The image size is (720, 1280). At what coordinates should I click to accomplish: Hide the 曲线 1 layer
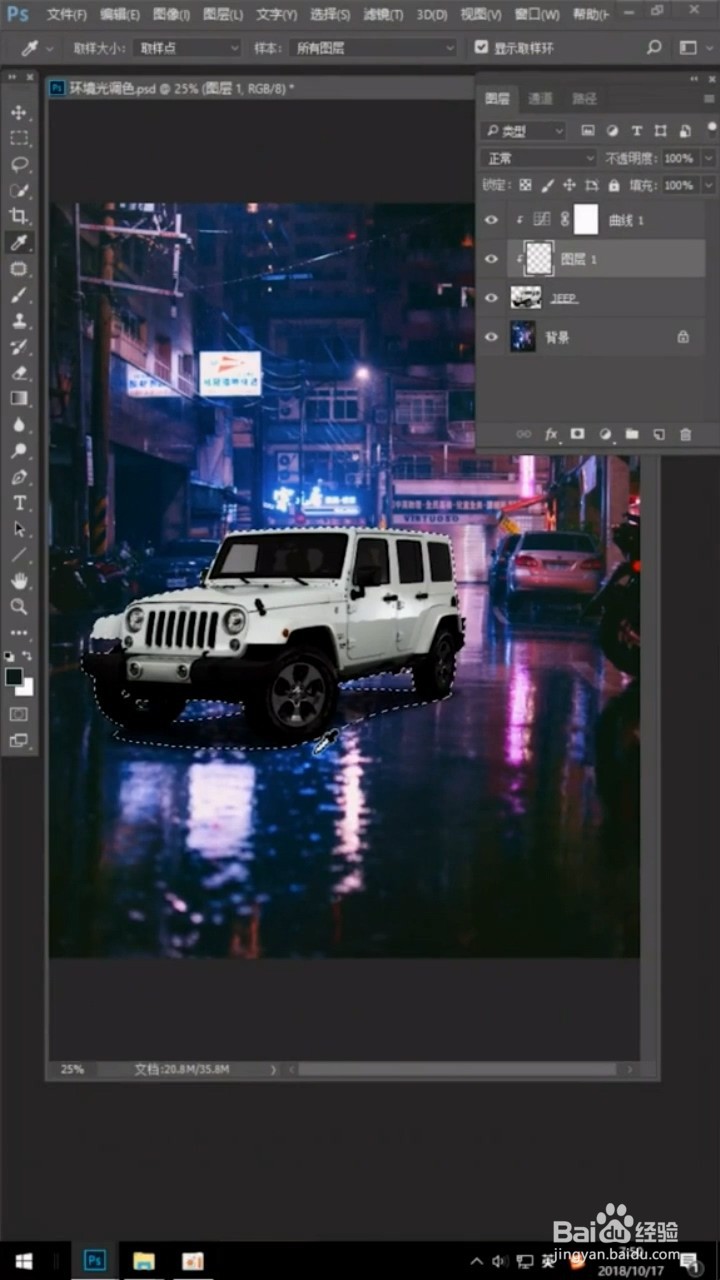pos(491,219)
